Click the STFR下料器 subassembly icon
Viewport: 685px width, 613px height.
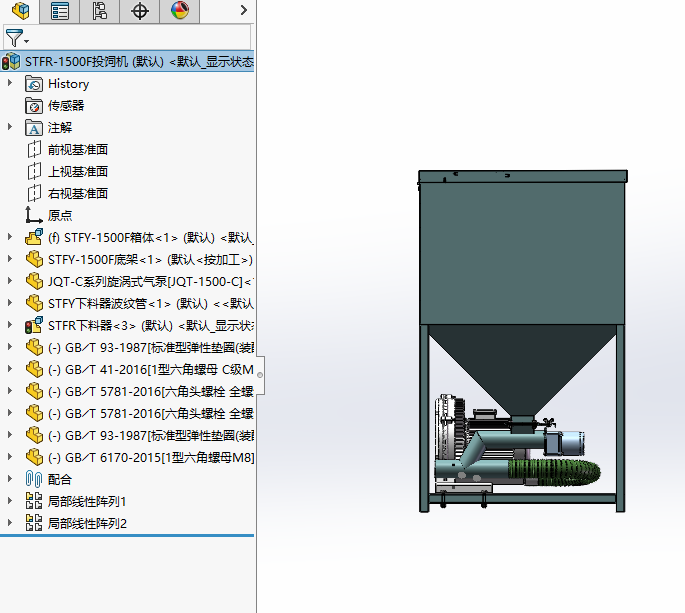(x=34, y=325)
